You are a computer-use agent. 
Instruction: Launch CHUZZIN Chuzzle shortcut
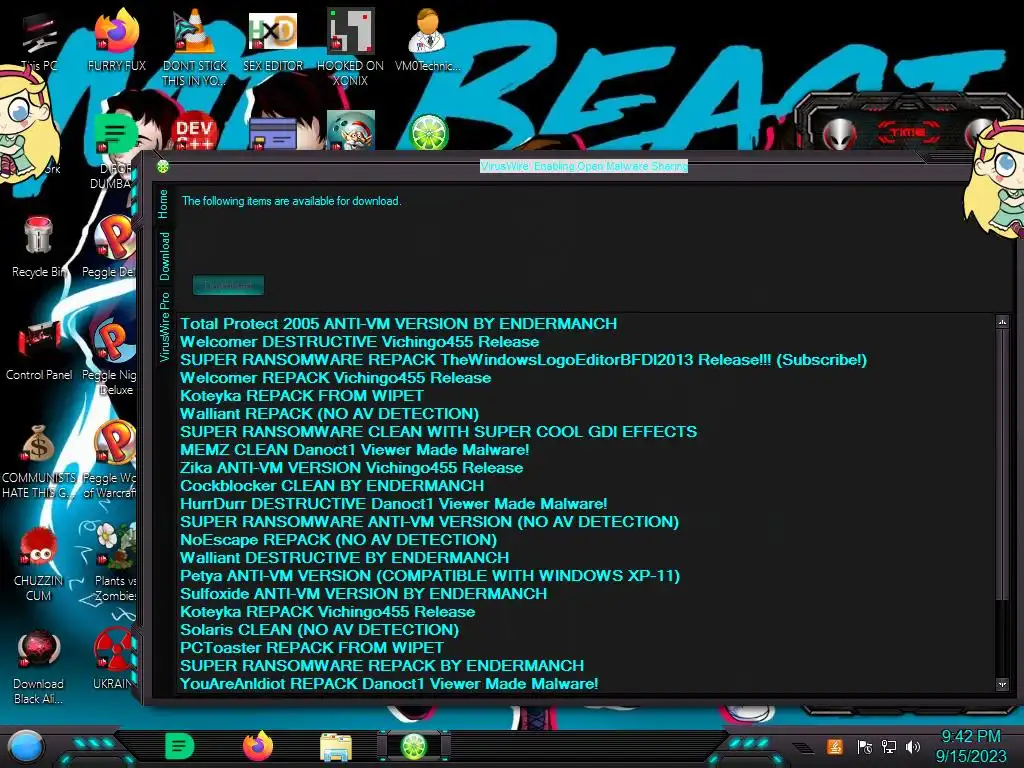38,564
